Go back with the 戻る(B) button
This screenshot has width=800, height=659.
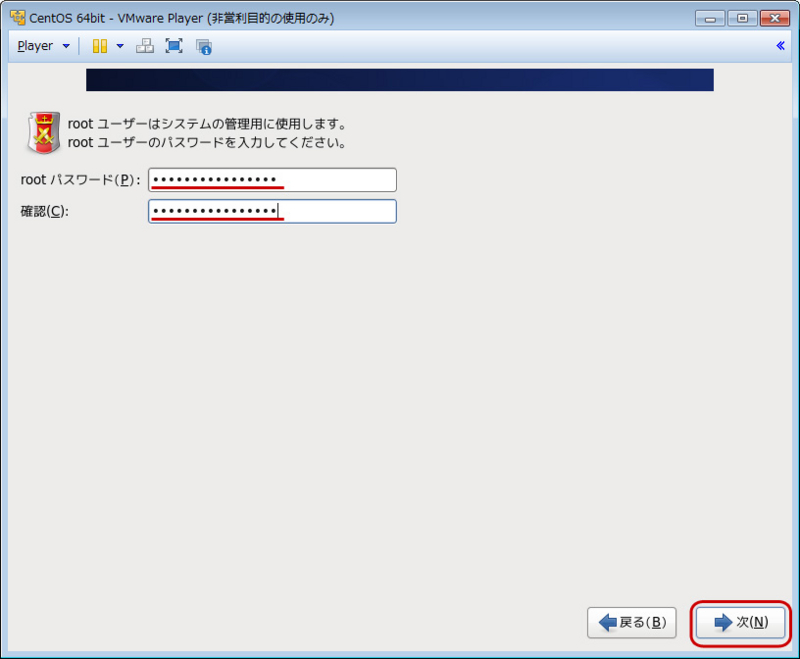[x=632, y=622]
